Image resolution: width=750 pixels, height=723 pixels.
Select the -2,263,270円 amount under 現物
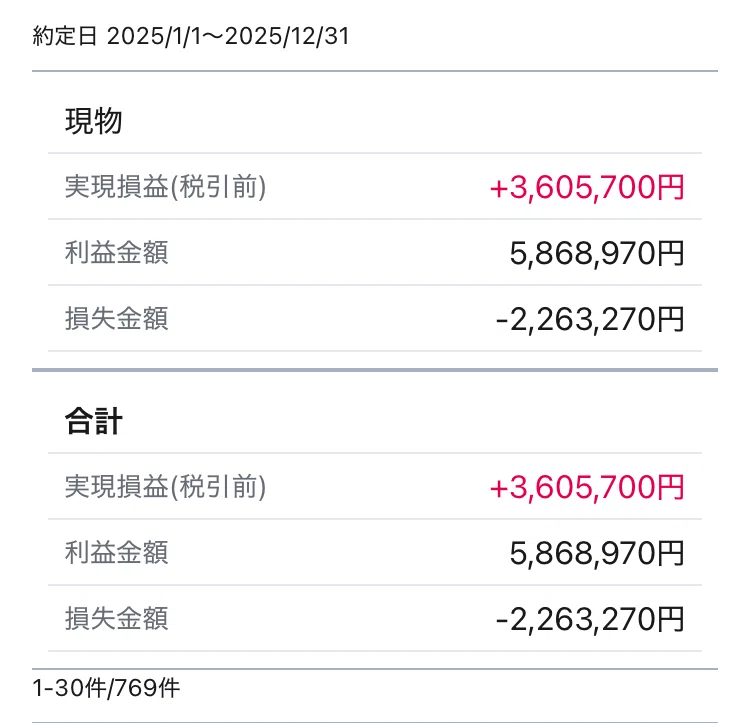(590, 319)
